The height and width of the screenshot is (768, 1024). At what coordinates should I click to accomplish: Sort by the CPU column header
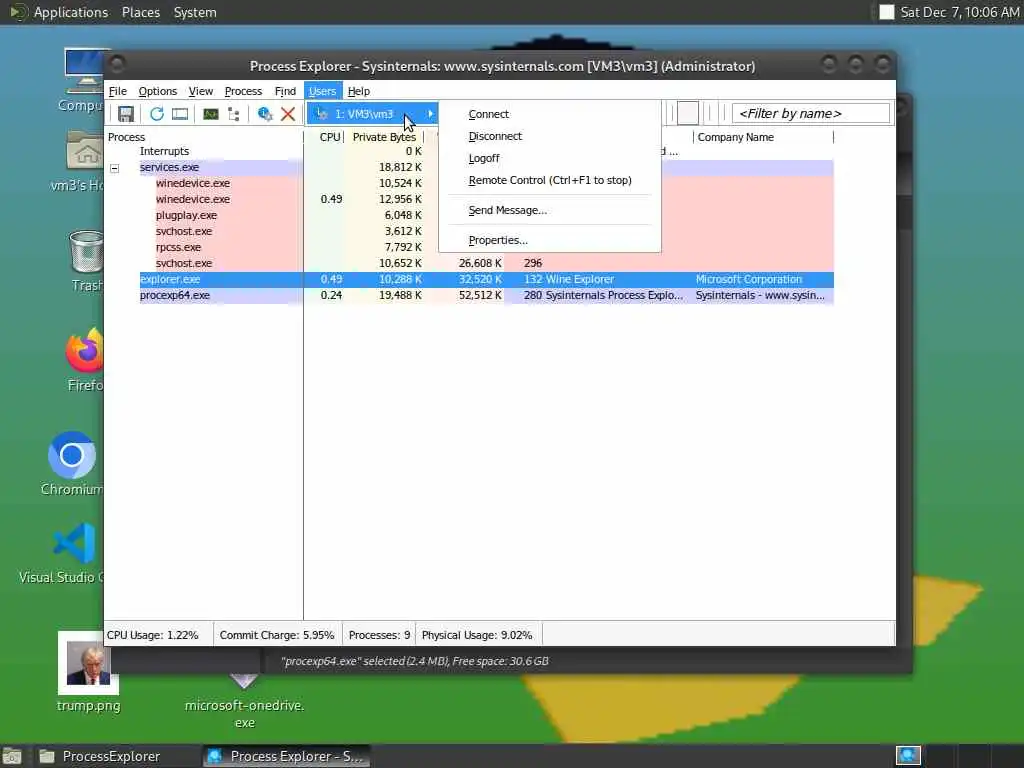click(x=325, y=137)
